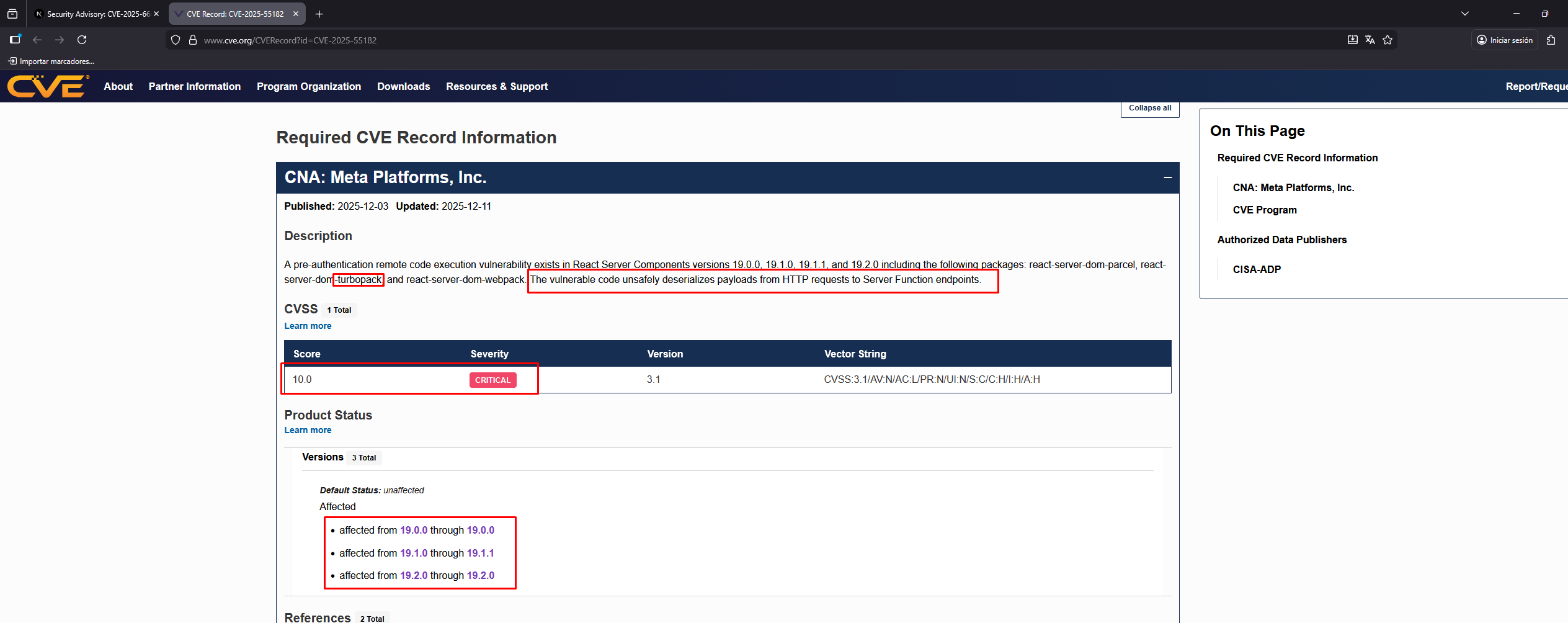
Task: Click the Iniciar sesión account icon
Action: (1503, 40)
